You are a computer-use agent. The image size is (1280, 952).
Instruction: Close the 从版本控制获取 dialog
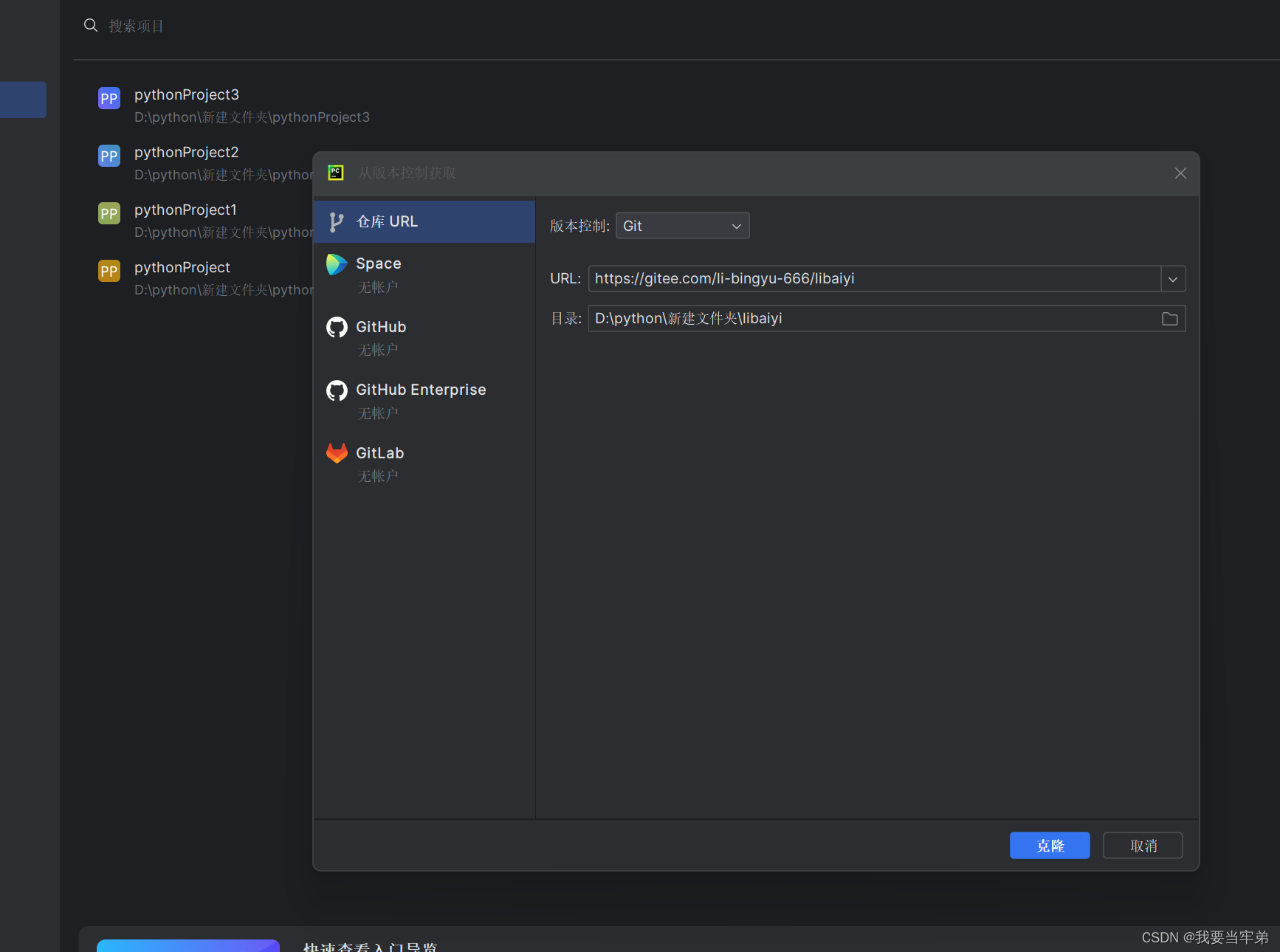point(1180,173)
